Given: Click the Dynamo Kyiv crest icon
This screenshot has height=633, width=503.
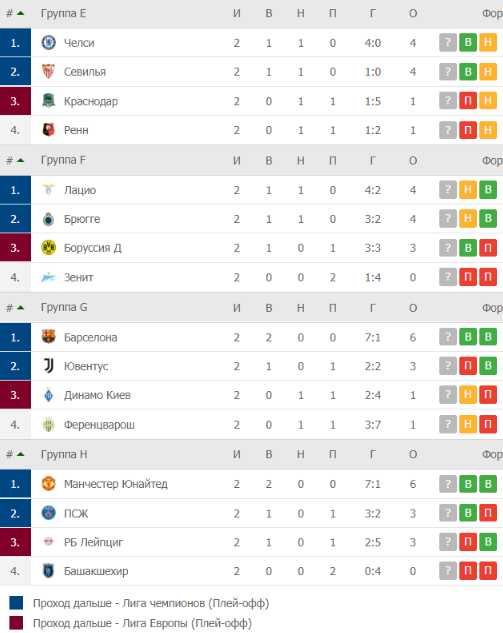Looking at the screenshot, I should tap(48, 395).
